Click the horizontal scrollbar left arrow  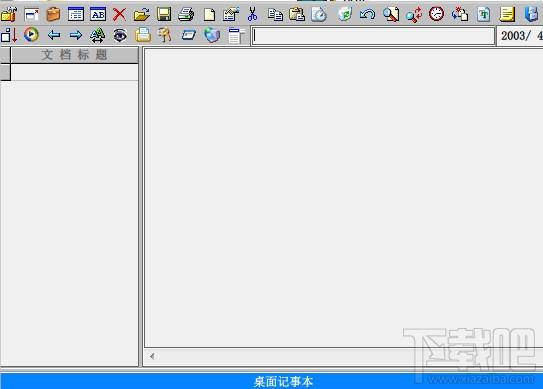pyautogui.click(x=152, y=356)
